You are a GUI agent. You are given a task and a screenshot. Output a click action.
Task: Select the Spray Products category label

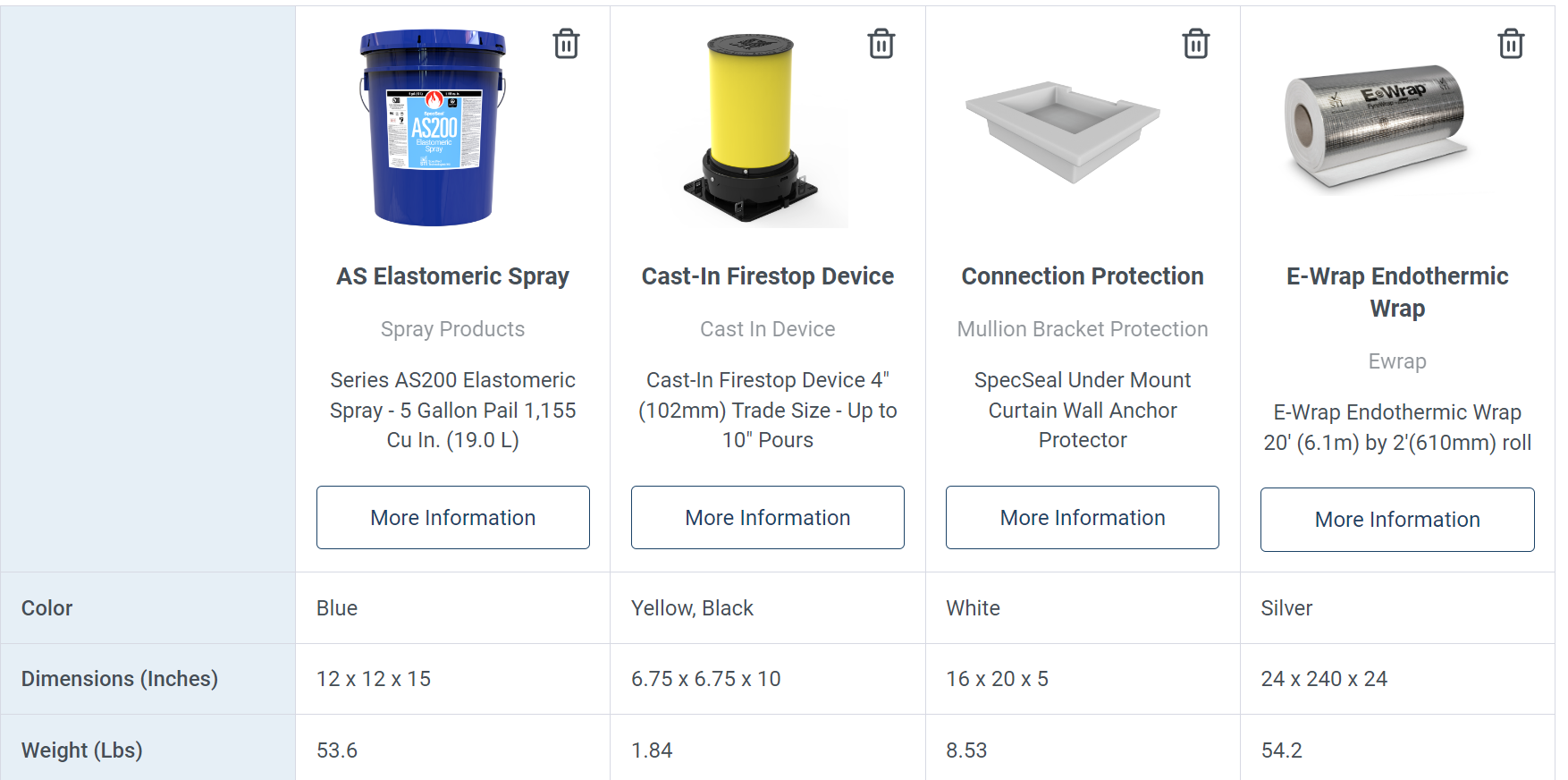click(453, 329)
